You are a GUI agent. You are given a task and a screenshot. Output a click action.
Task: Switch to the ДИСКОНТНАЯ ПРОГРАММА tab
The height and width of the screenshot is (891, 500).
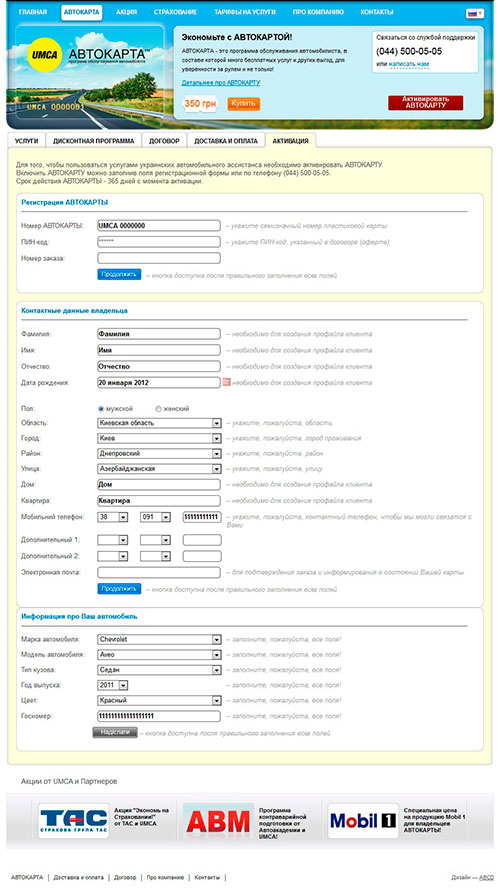94,141
